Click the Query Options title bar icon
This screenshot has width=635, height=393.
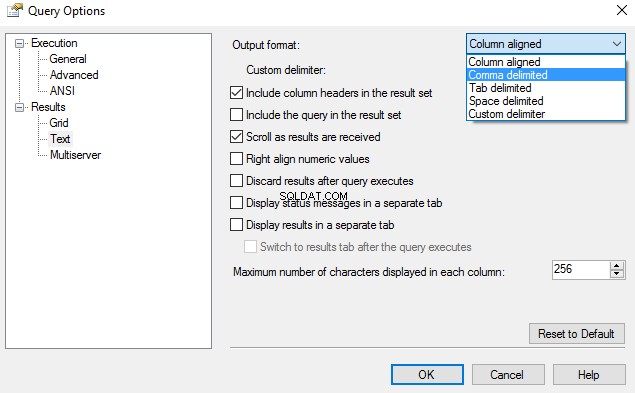coord(15,10)
